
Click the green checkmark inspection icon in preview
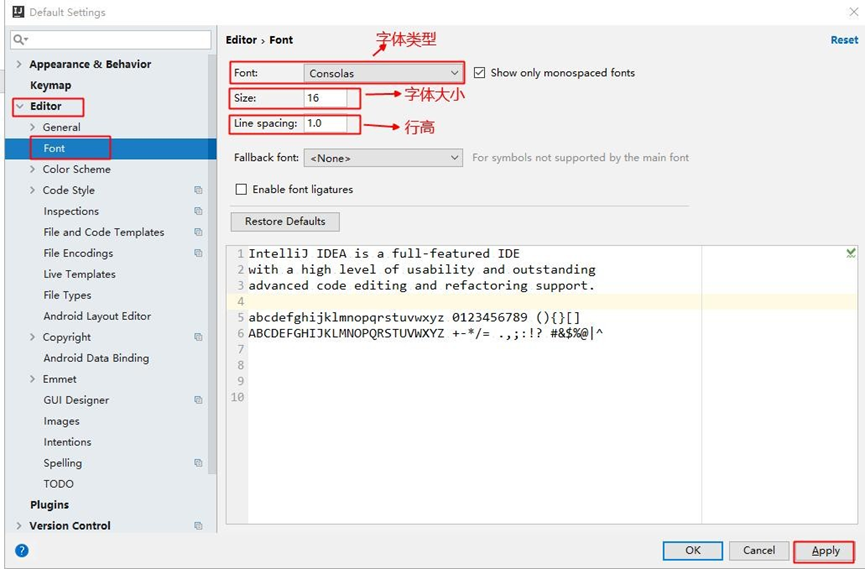(851, 253)
